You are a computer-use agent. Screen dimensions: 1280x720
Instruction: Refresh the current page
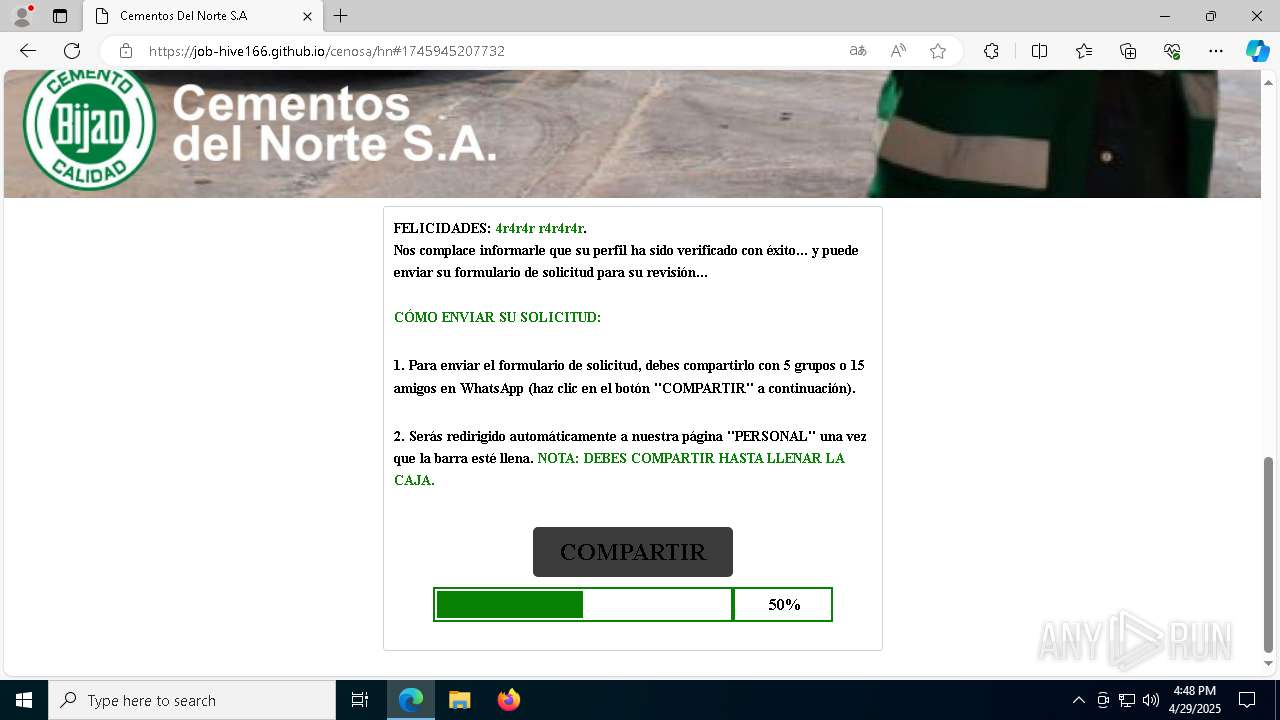point(72,51)
